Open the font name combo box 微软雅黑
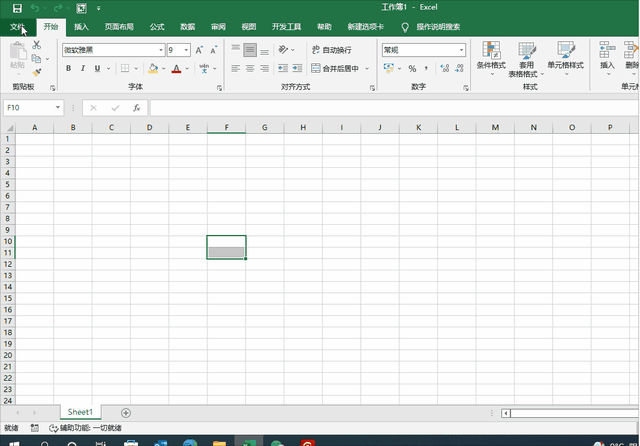 pos(113,50)
